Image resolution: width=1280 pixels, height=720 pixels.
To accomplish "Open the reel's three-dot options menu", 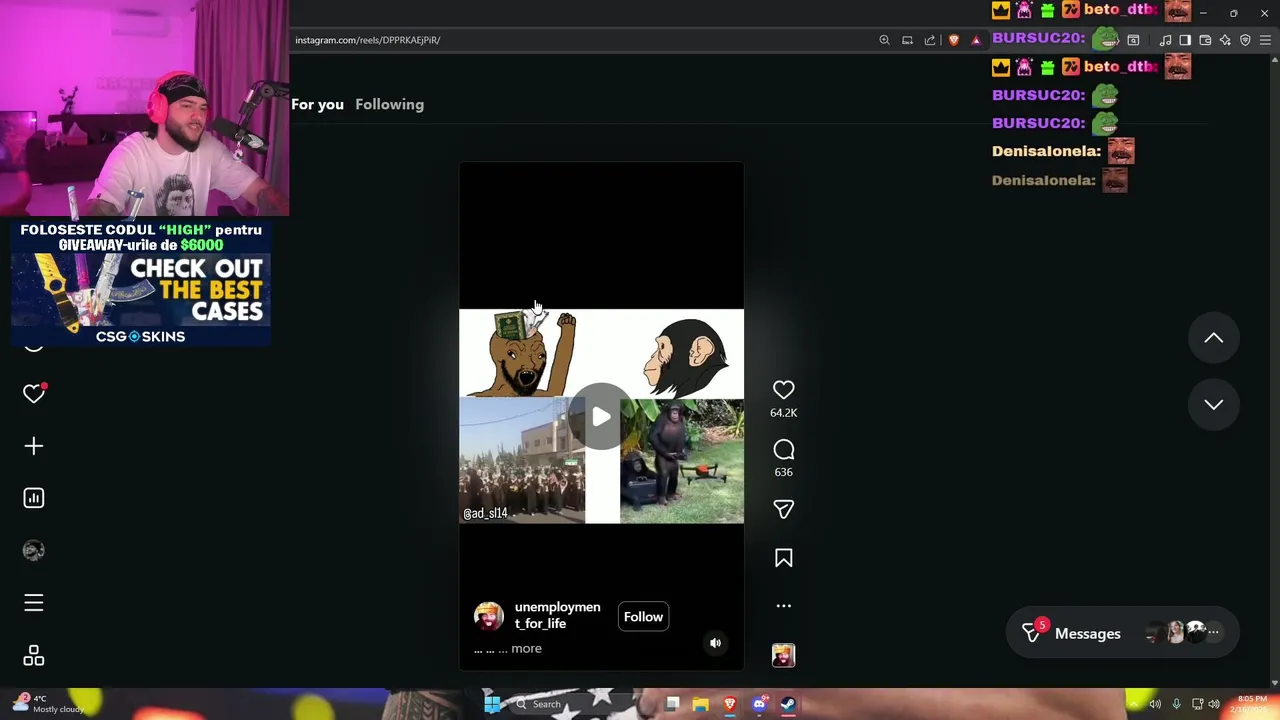I will coord(783,606).
